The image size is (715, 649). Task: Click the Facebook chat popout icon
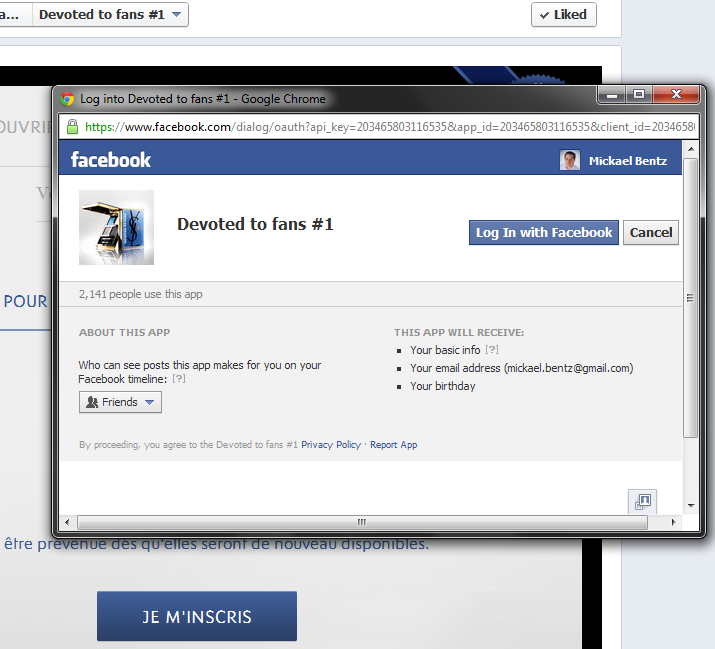[x=642, y=502]
